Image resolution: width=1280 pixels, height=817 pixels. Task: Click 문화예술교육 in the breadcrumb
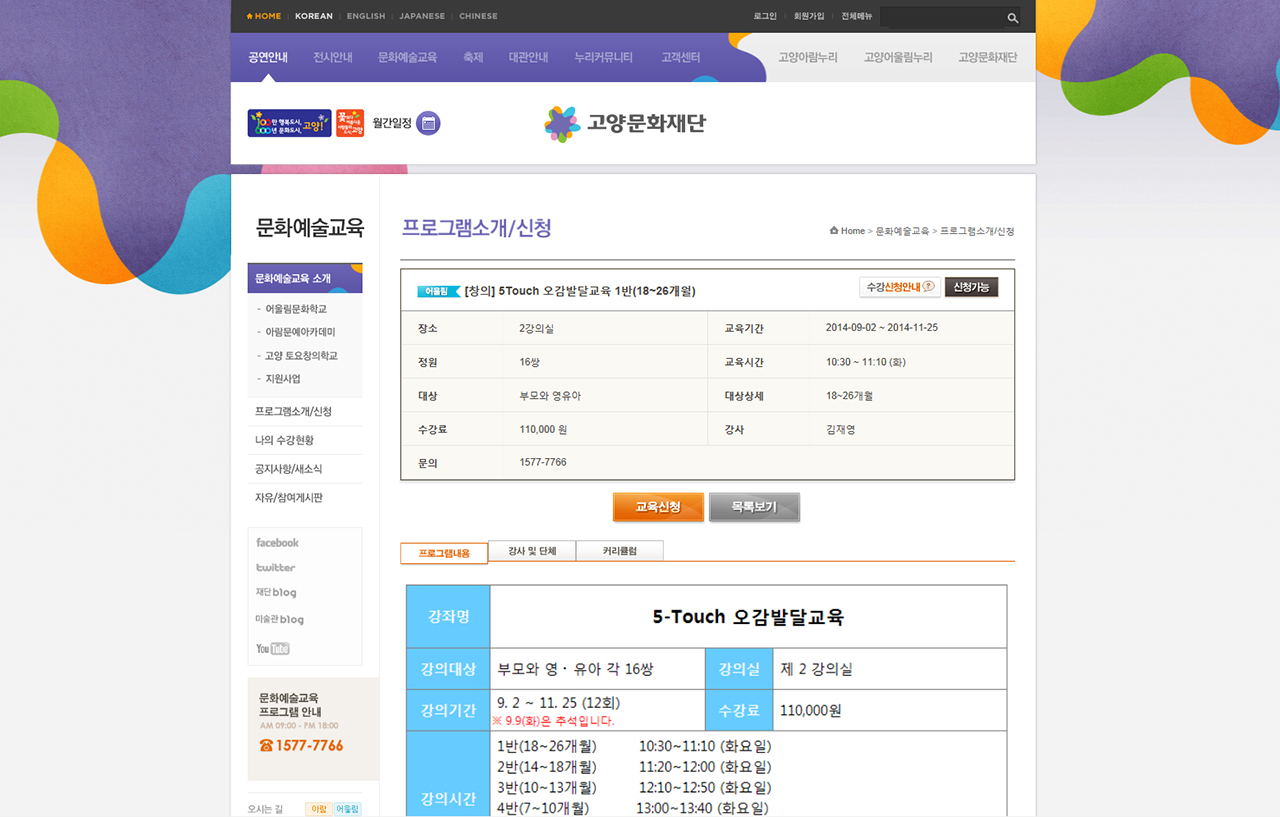click(902, 231)
